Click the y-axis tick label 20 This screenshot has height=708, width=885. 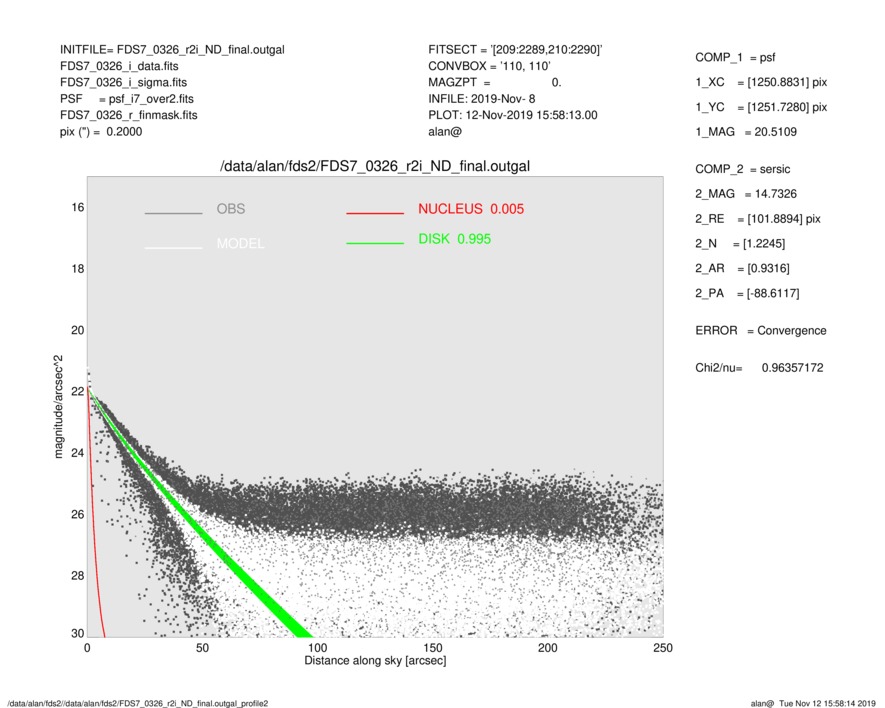tap(78, 330)
